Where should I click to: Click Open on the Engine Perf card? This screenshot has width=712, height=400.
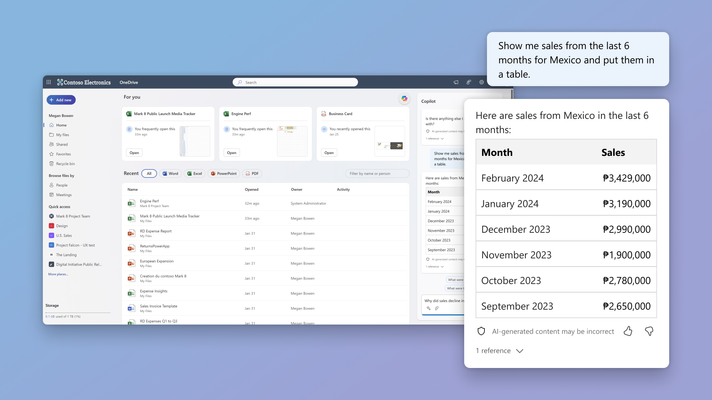point(232,153)
